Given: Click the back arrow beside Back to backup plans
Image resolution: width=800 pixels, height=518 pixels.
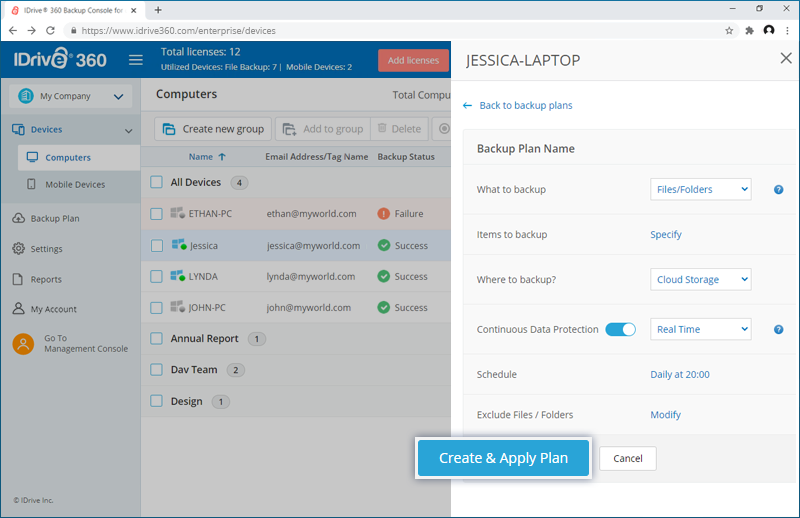Looking at the screenshot, I should pyautogui.click(x=467, y=106).
